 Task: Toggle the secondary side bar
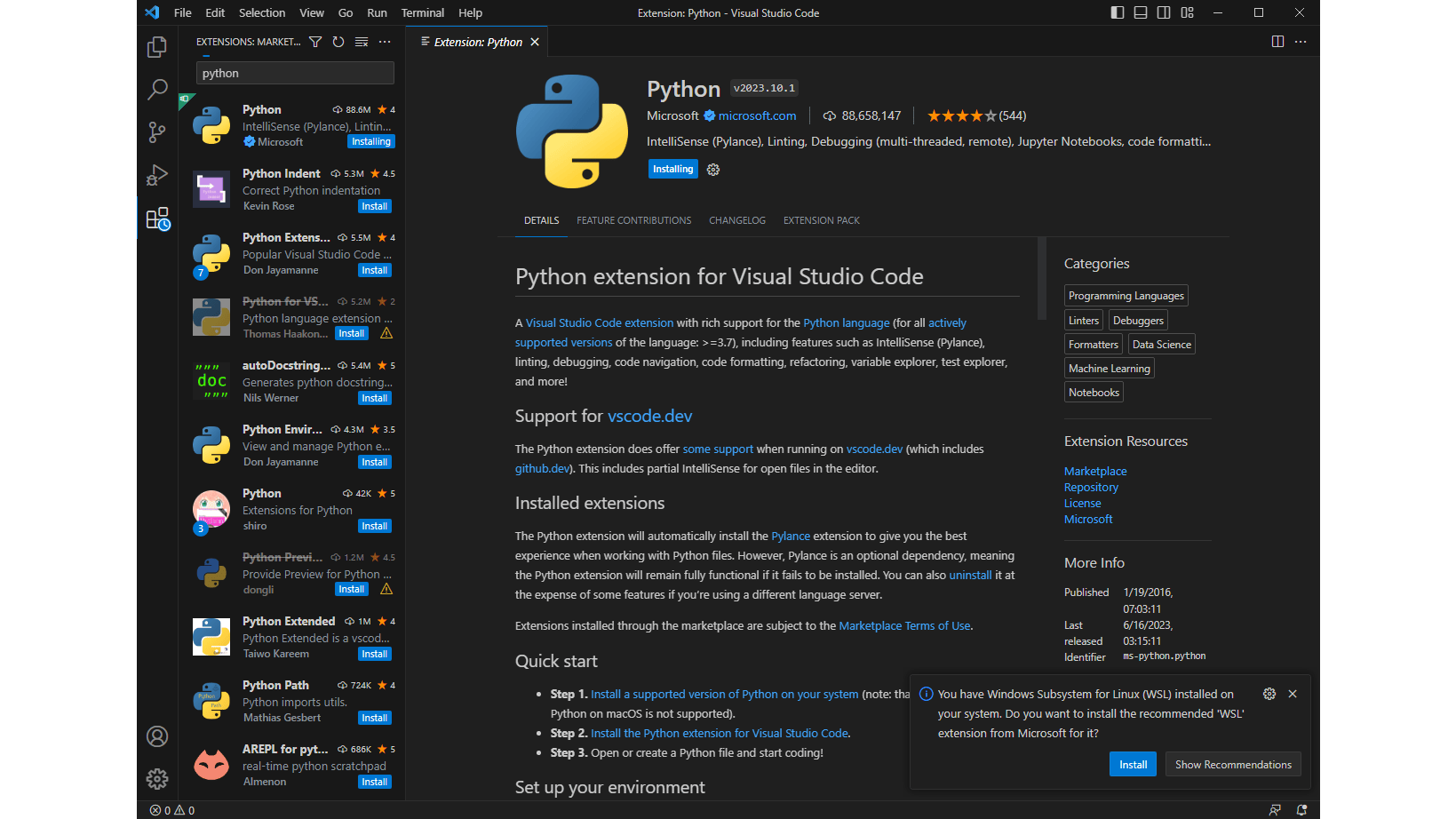[1164, 12]
